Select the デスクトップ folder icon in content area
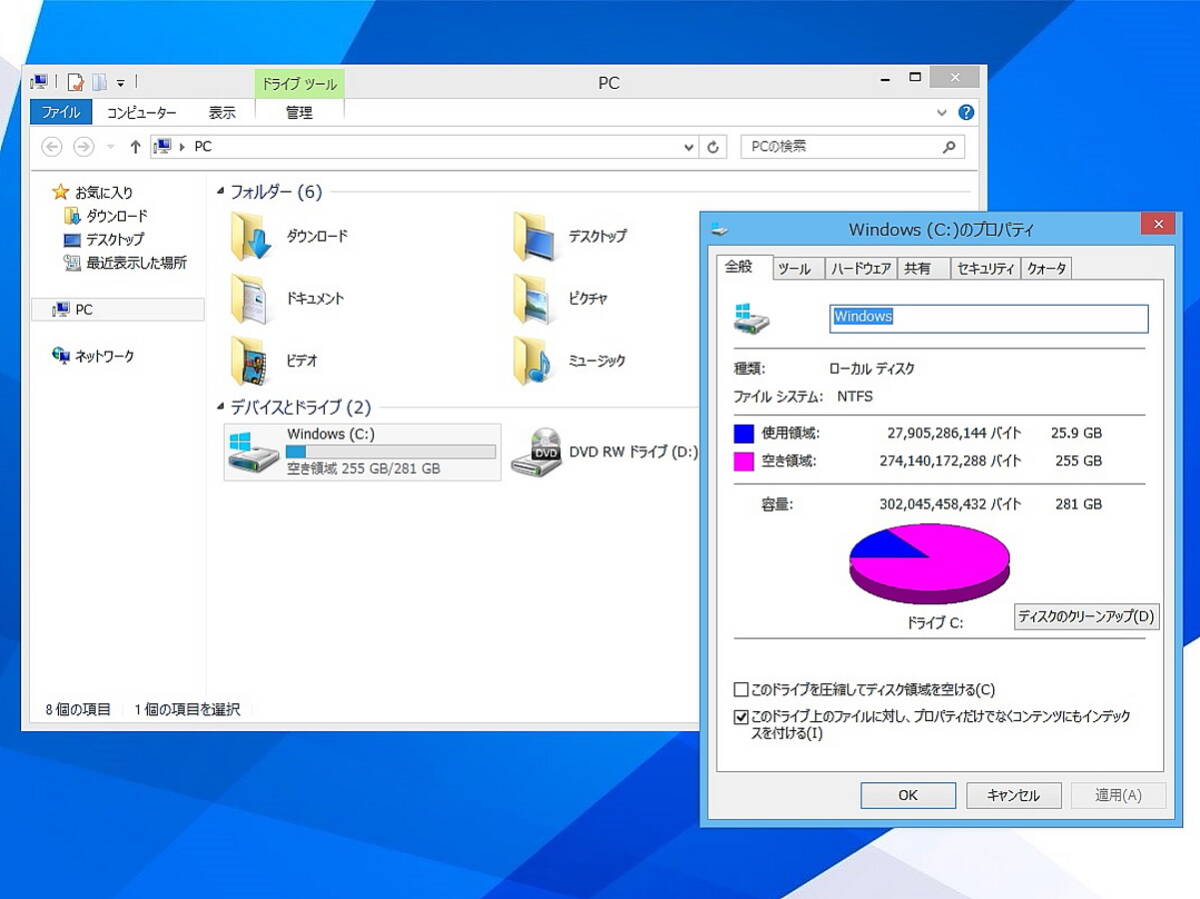This screenshot has width=1200, height=899. (x=534, y=236)
